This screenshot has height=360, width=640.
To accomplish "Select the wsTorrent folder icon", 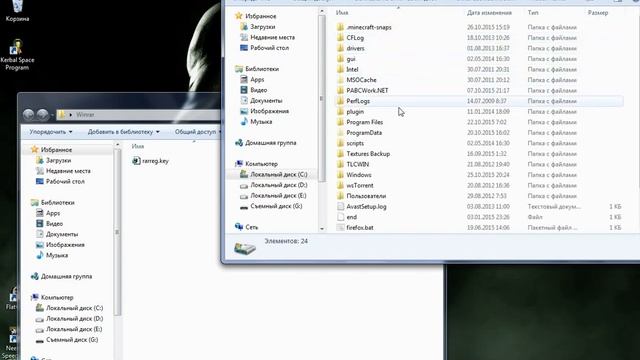I will tap(340, 186).
